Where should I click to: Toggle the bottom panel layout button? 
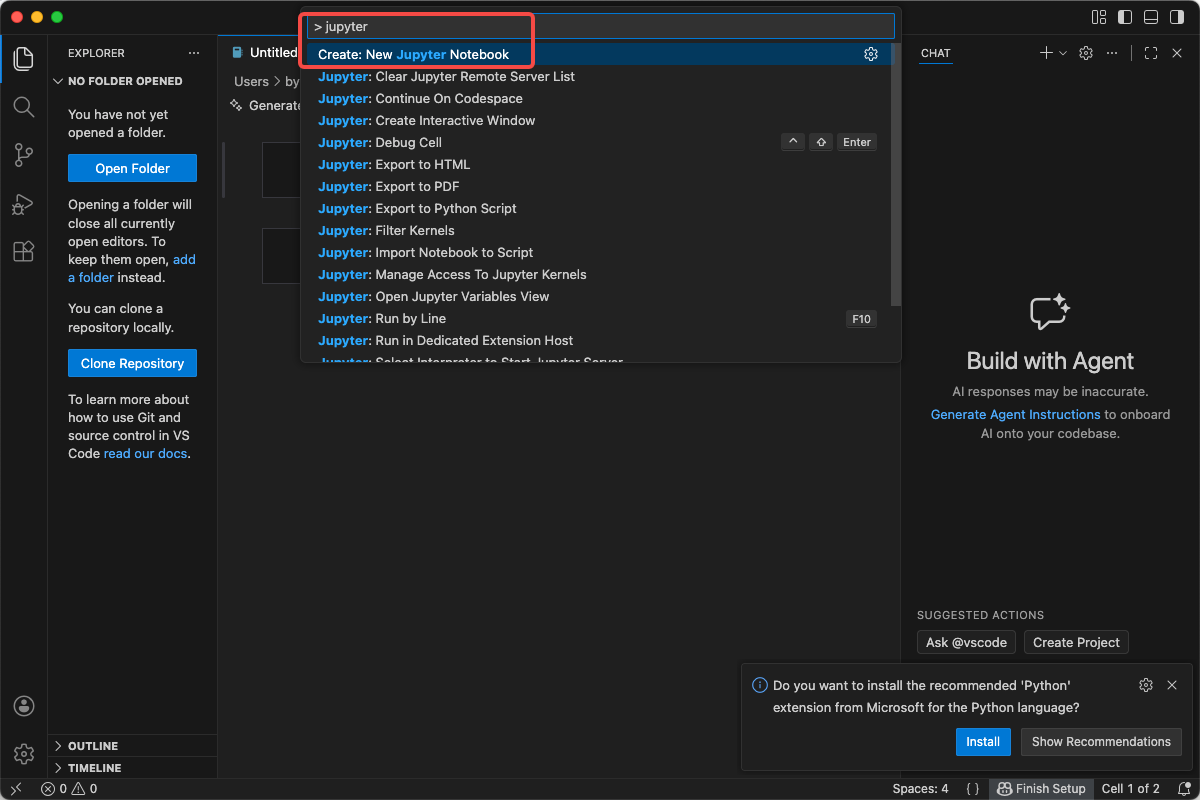pos(1151,17)
